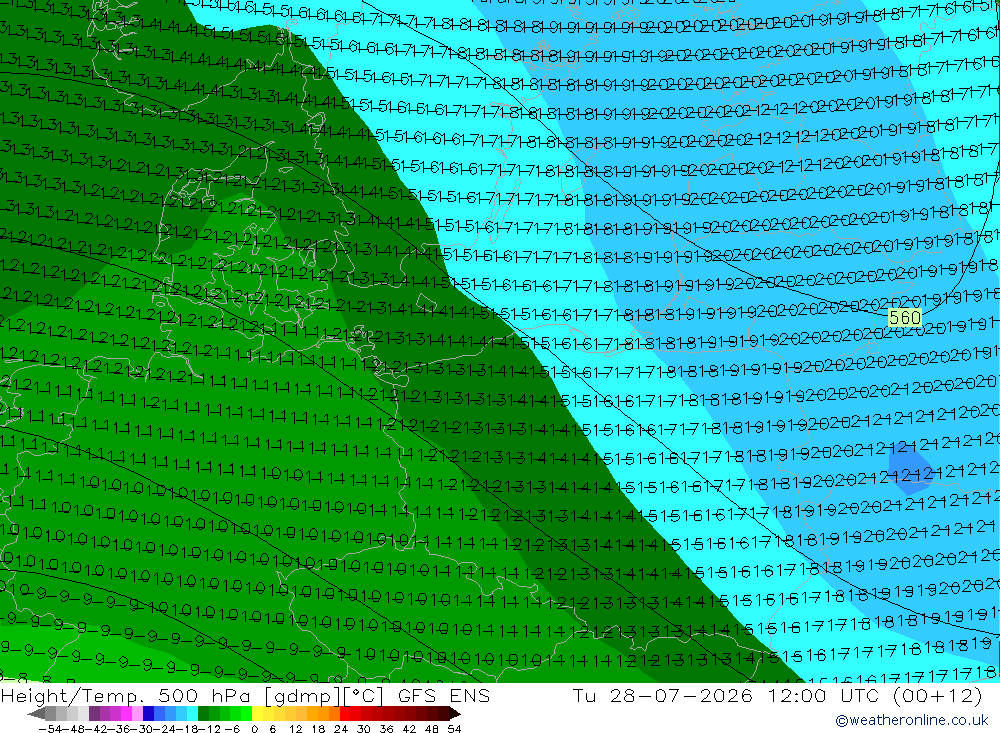Click the bright yellow legend color at 0
This screenshot has height=733, width=1000.
click(x=258, y=714)
